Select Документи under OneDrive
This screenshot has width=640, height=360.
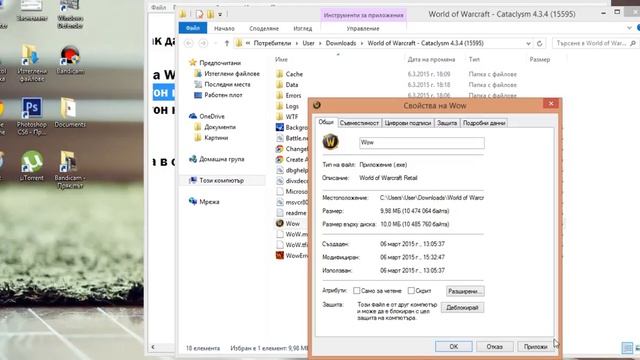[215, 127]
